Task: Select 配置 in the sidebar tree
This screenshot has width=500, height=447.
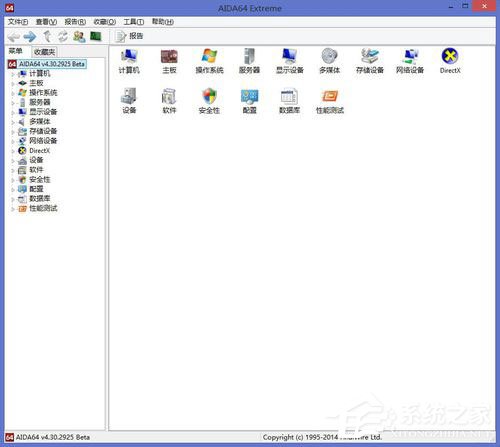Action: tap(36, 189)
